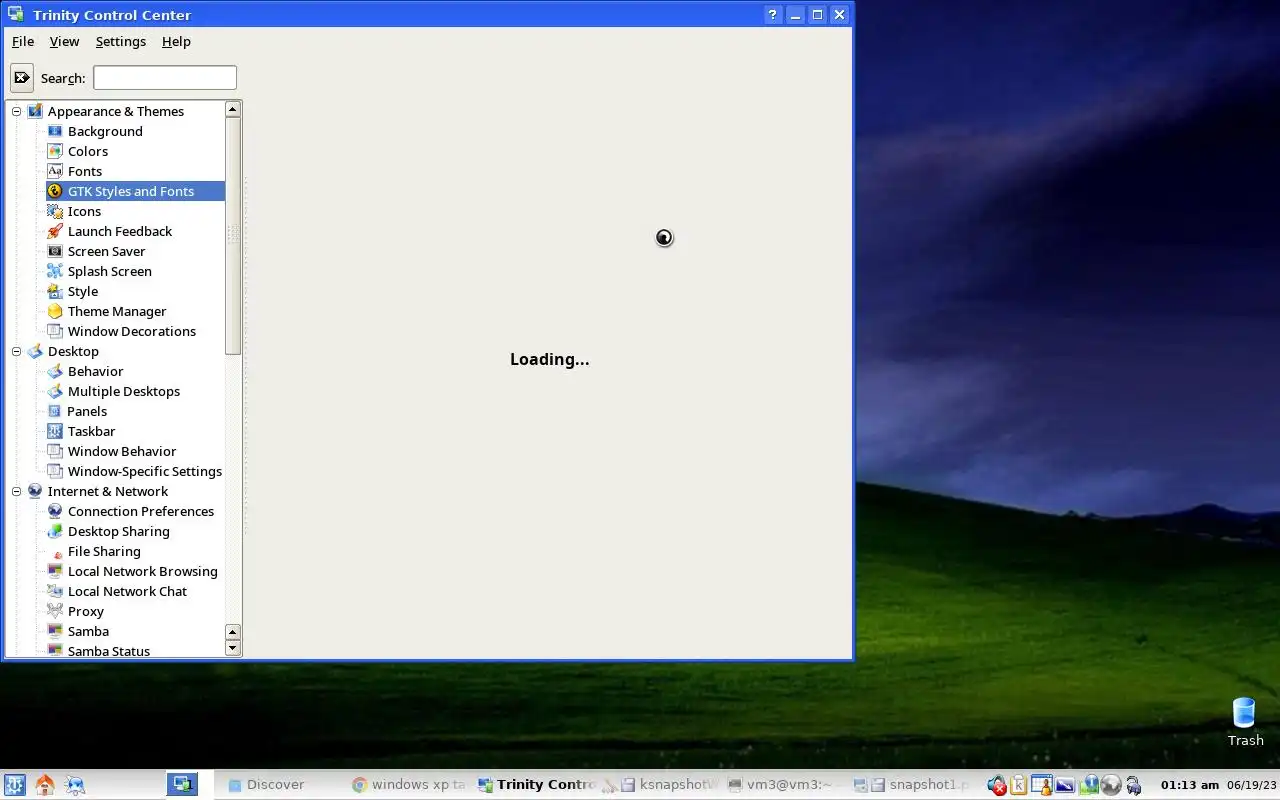The image size is (1280, 800).
Task: Open the home folder from taskbar
Action: [x=45, y=785]
